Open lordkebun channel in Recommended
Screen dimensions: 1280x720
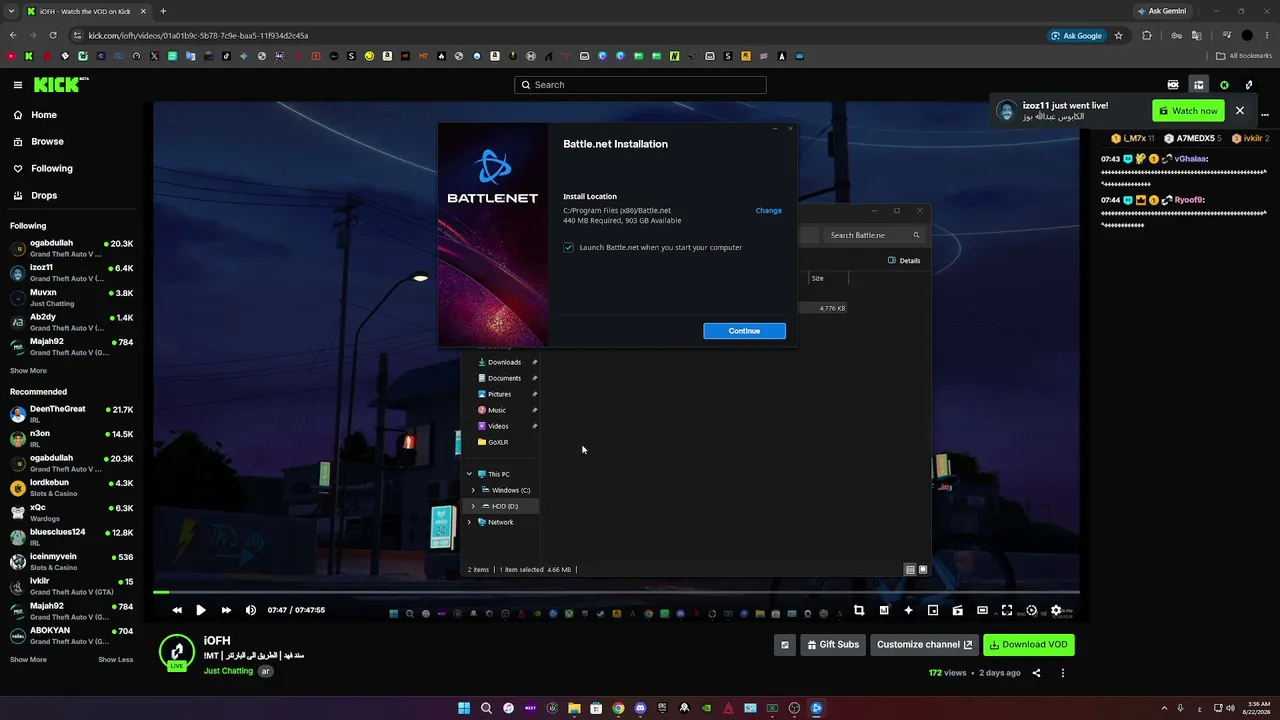(x=72, y=488)
